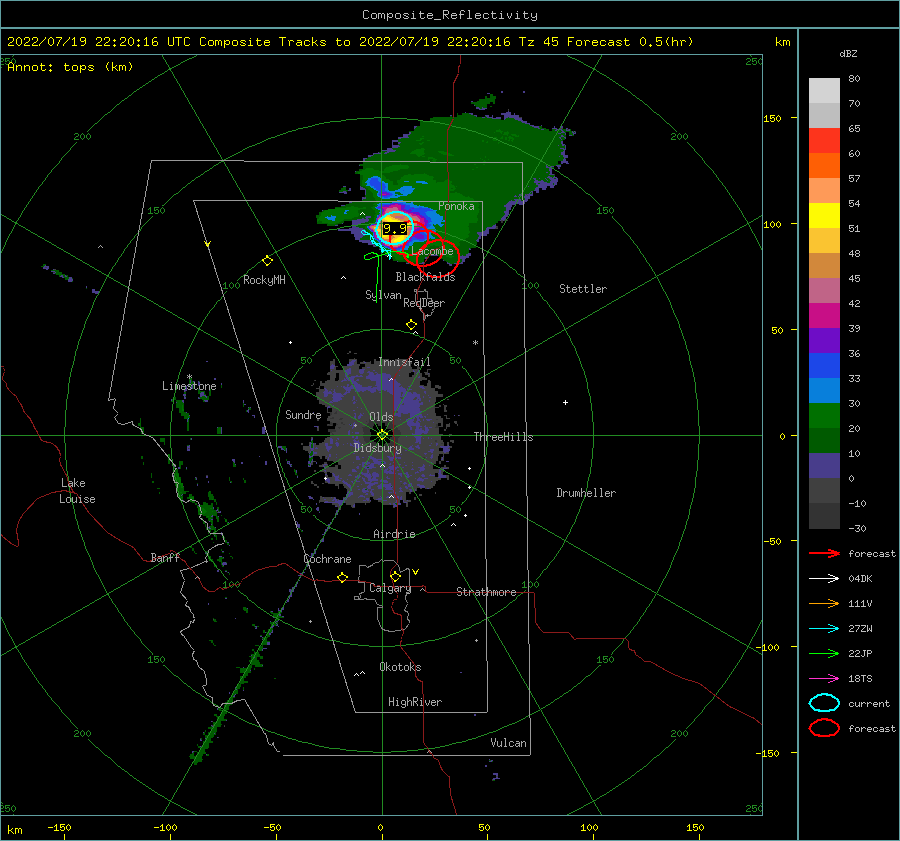The height and width of the screenshot is (841, 900).
Task: Click the Blackfalds city label
Action: tap(425, 277)
